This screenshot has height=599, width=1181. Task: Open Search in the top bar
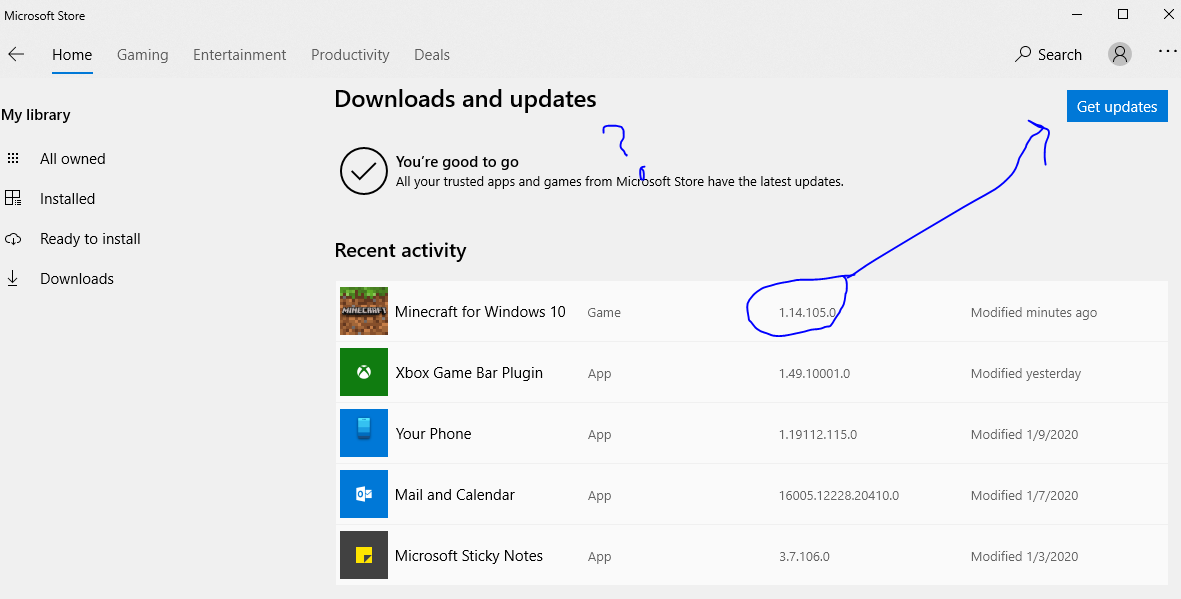coord(1048,55)
